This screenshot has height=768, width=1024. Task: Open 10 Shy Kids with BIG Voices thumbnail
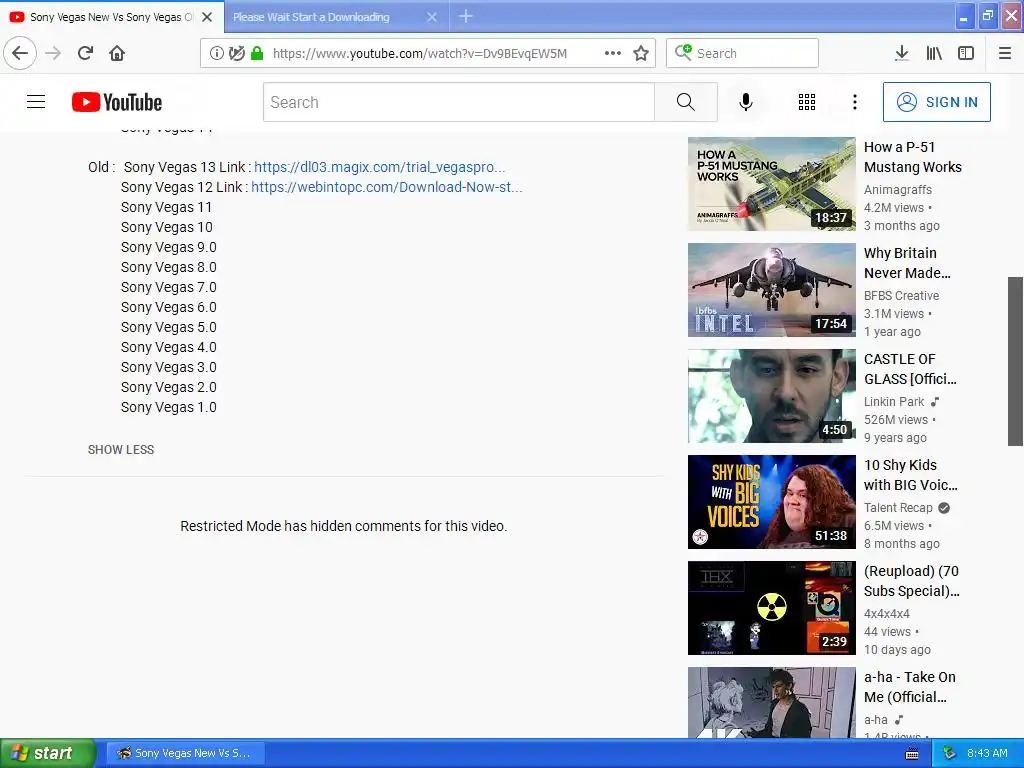point(771,502)
